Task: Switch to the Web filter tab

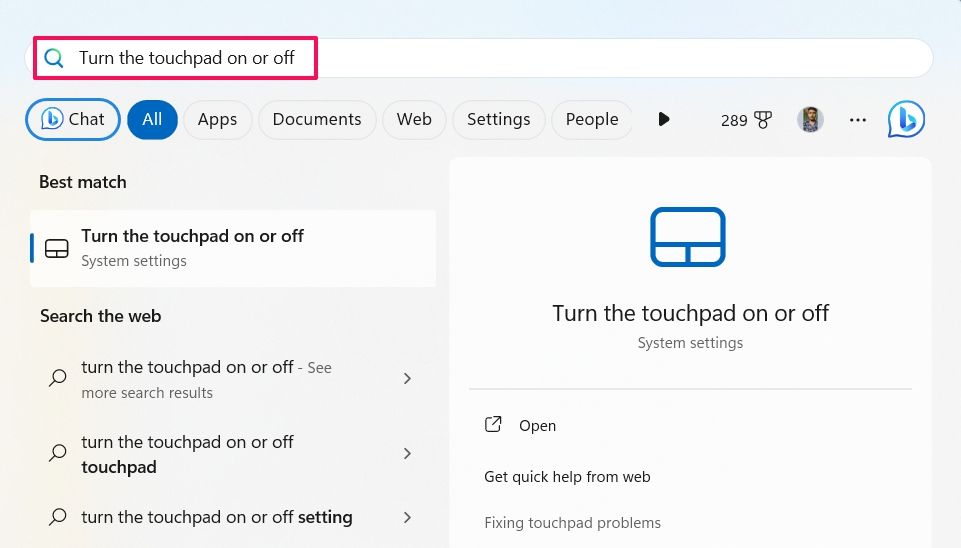Action: (x=414, y=119)
